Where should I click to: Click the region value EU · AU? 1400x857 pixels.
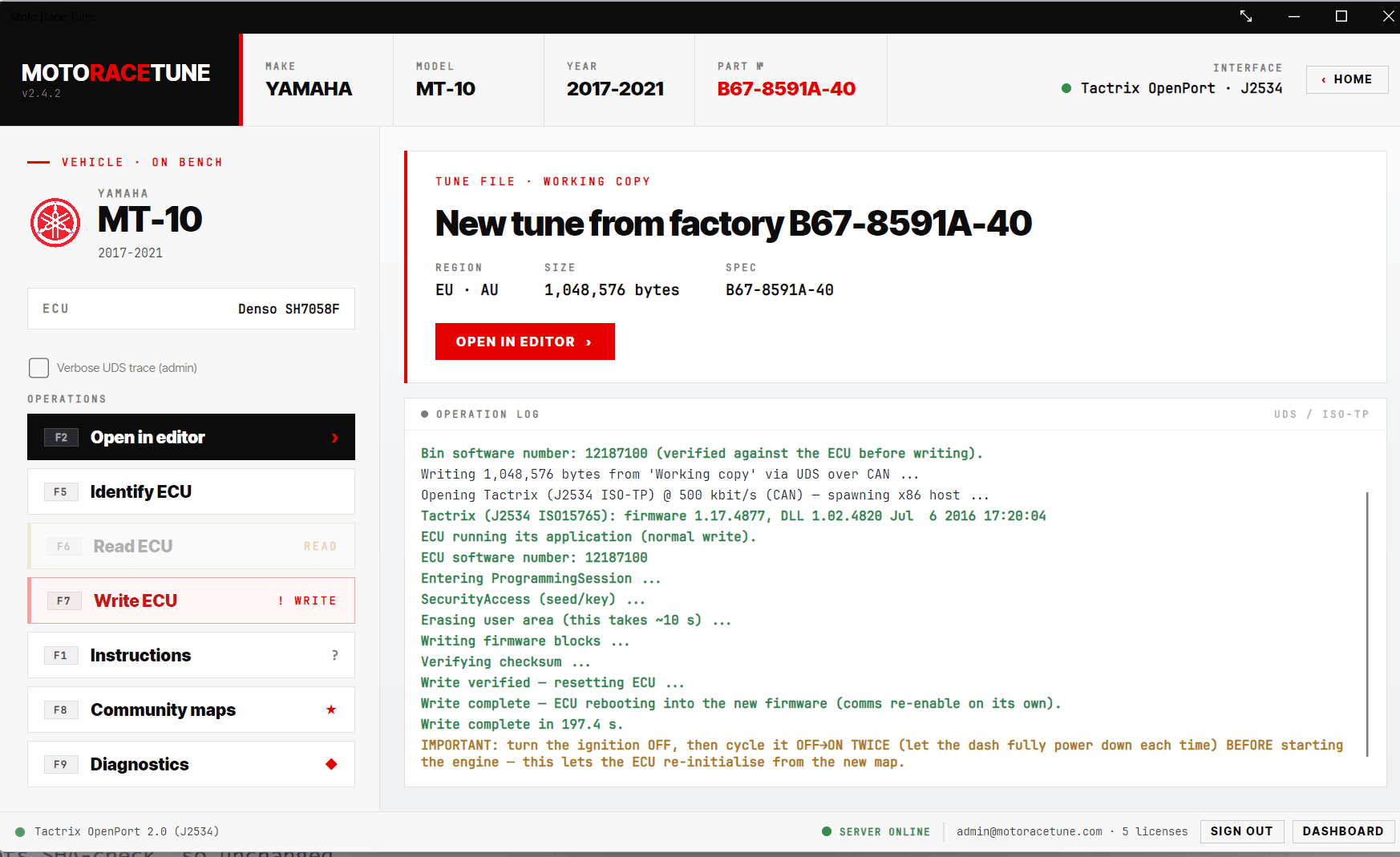coord(467,290)
